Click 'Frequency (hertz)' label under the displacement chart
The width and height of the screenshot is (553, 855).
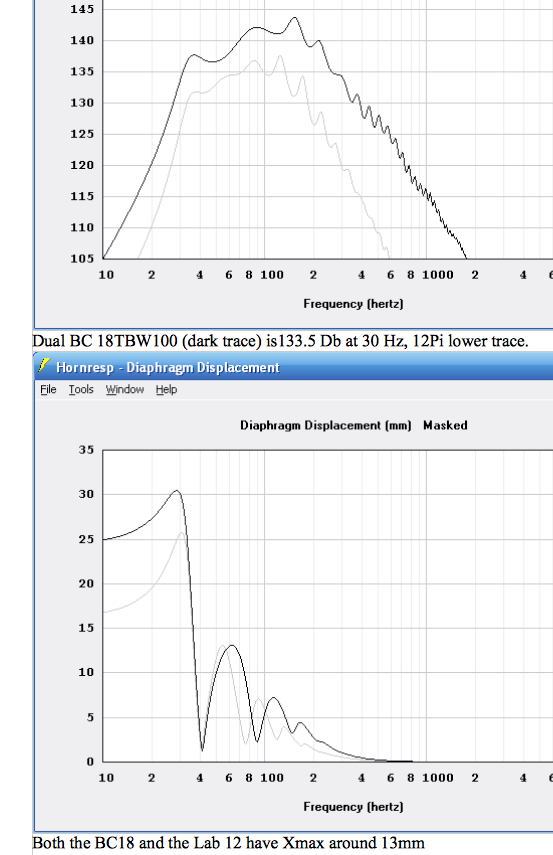coord(353,806)
